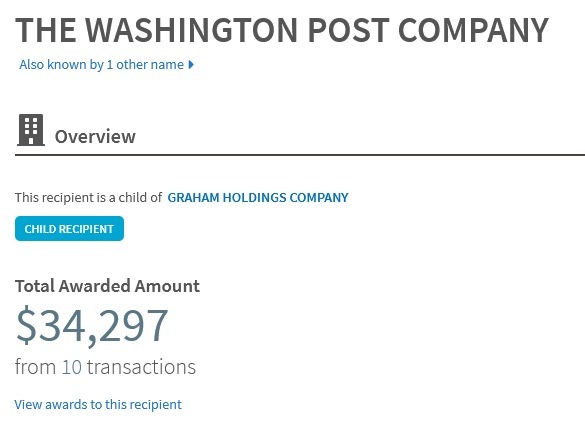Expand the arrow after '1 other name'
585x429 pixels.
[191, 65]
